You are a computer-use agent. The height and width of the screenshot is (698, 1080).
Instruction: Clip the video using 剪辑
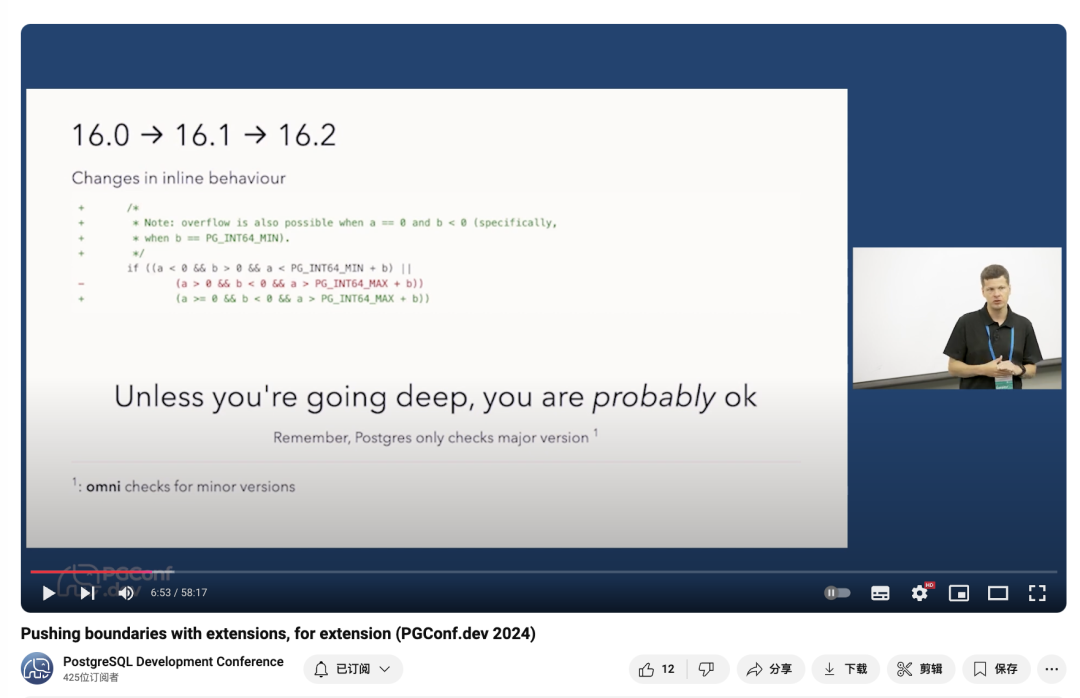coord(920,669)
